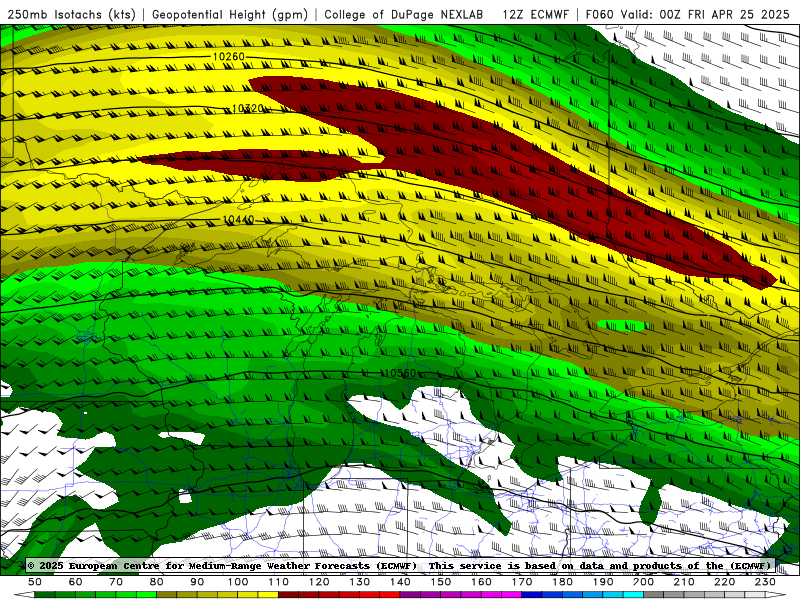The width and height of the screenshot is (800, 600).
Task: Click the 150 value on the color scale
Action: click(x=441, y=582)
